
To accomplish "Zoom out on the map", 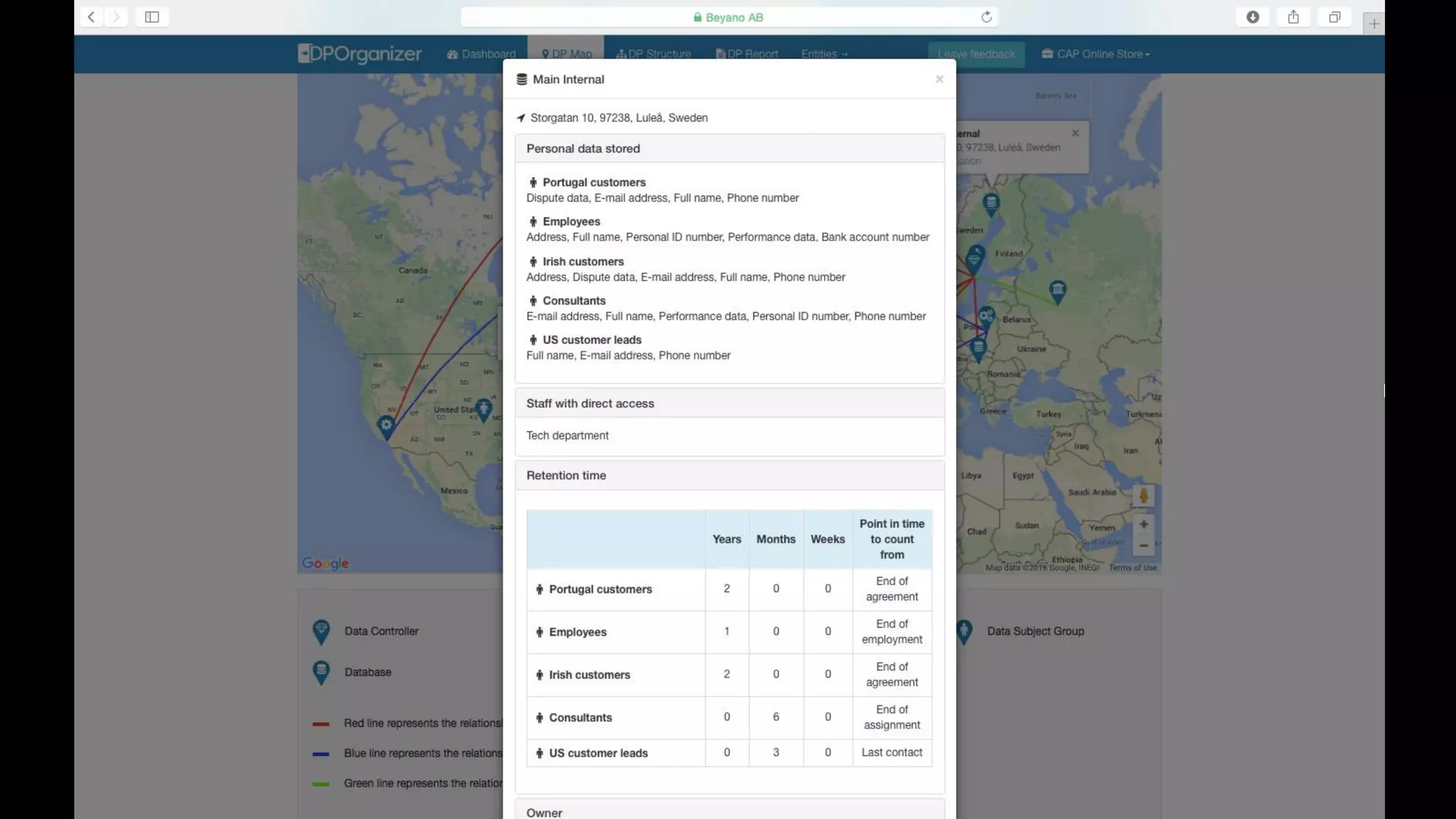I will pyautogui.click(x=1143, y=546).
